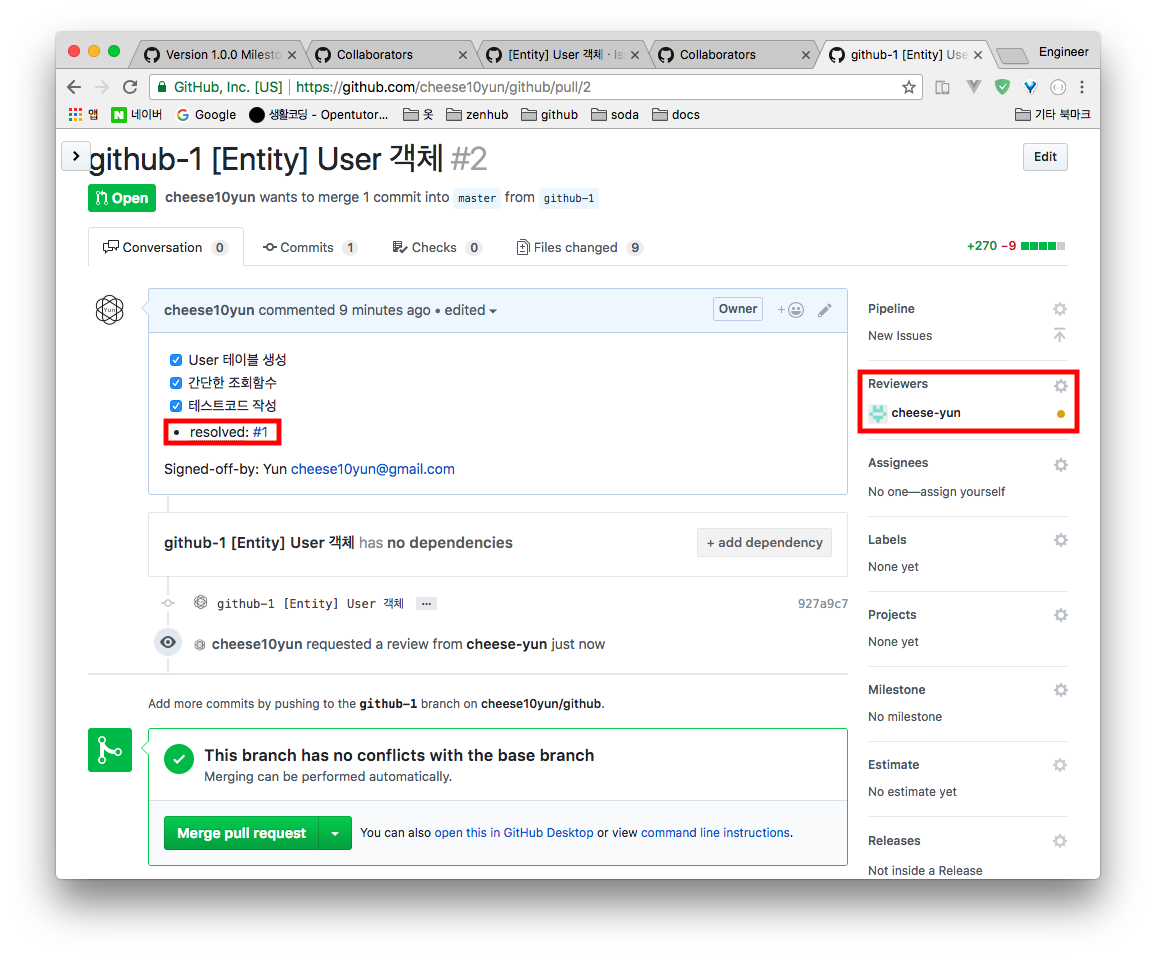Expand ZenHub sidebar arrow toggle
The width and height of the screenshot is (1156, 959).
pos(75,156)
